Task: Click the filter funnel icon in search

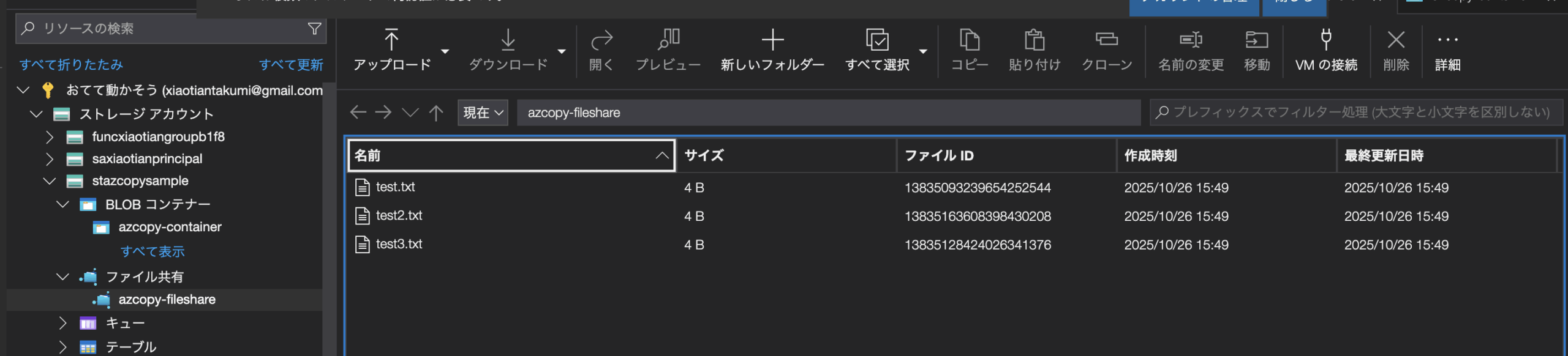Action: click(314, 29)
